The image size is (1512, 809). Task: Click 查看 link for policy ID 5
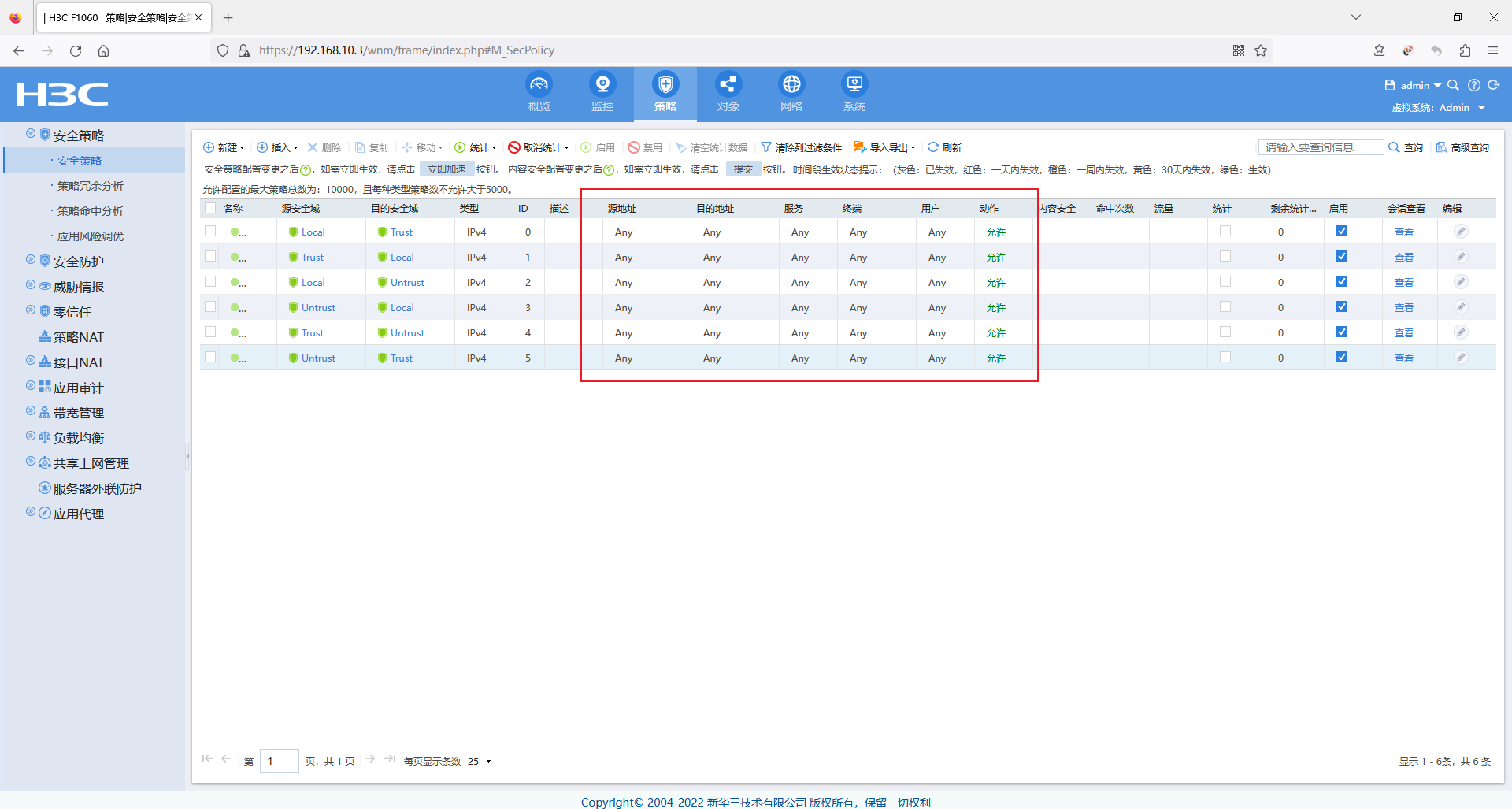pyautogui.click(x=1403, y=358)
